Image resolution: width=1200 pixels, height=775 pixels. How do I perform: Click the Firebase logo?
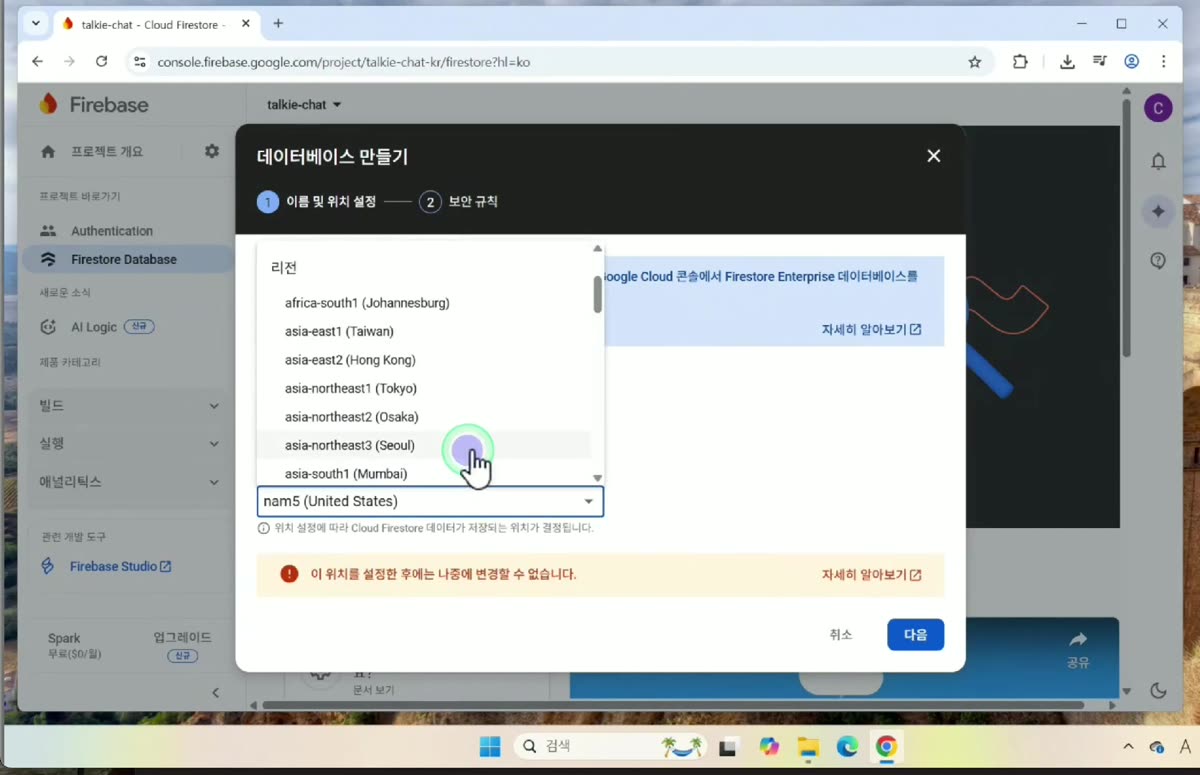(x=93, y=104)
